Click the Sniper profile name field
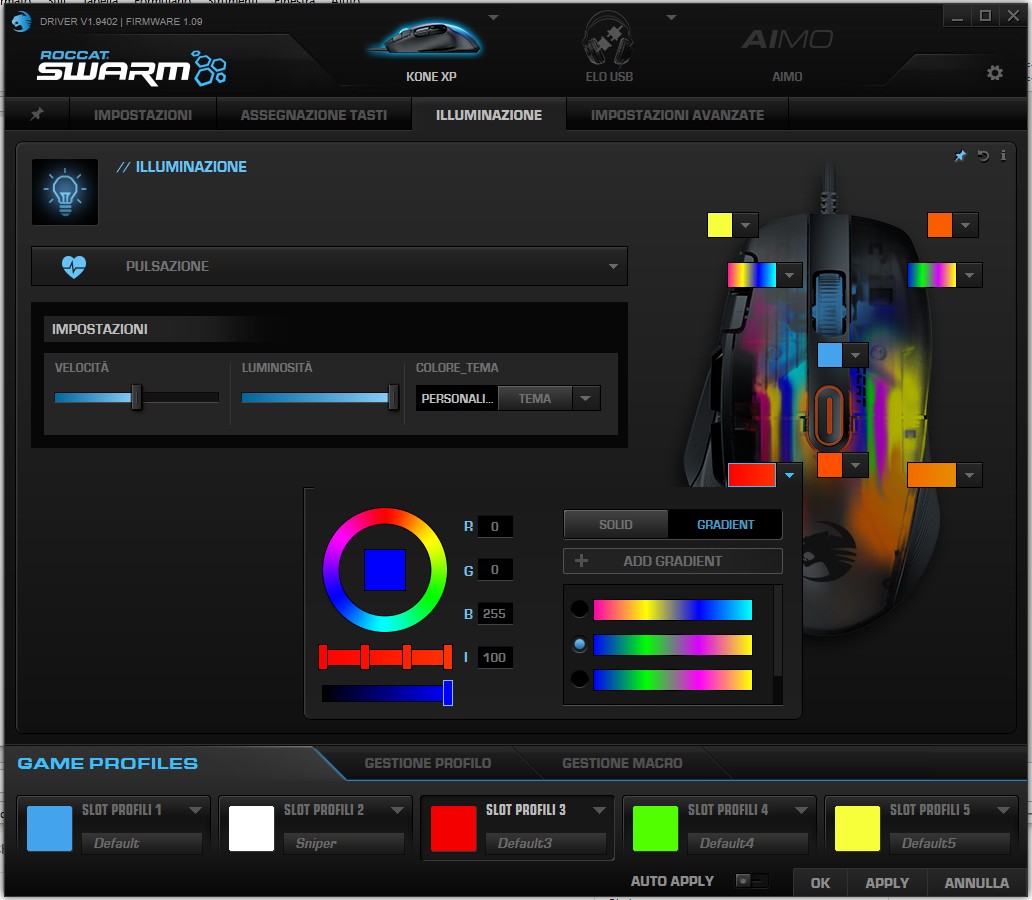Screen dimensions: 1032x900 coord(343,843)
